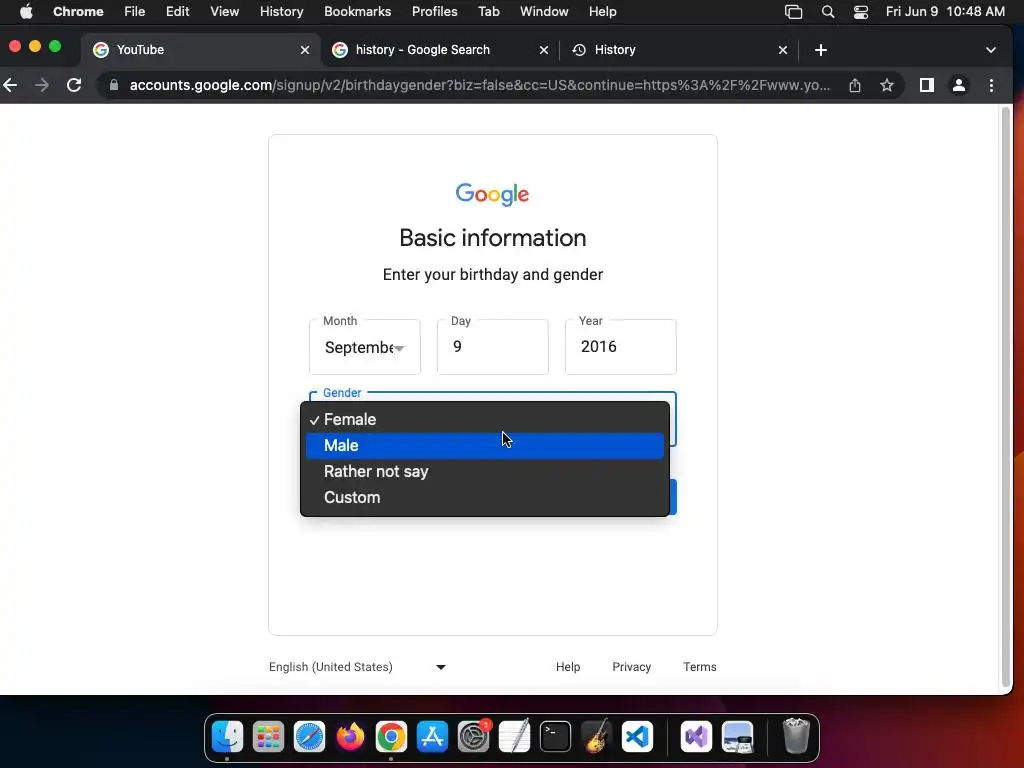1024x768 pixels.
Task: Open the Bookmarks menu
Action: click(357, 11)
